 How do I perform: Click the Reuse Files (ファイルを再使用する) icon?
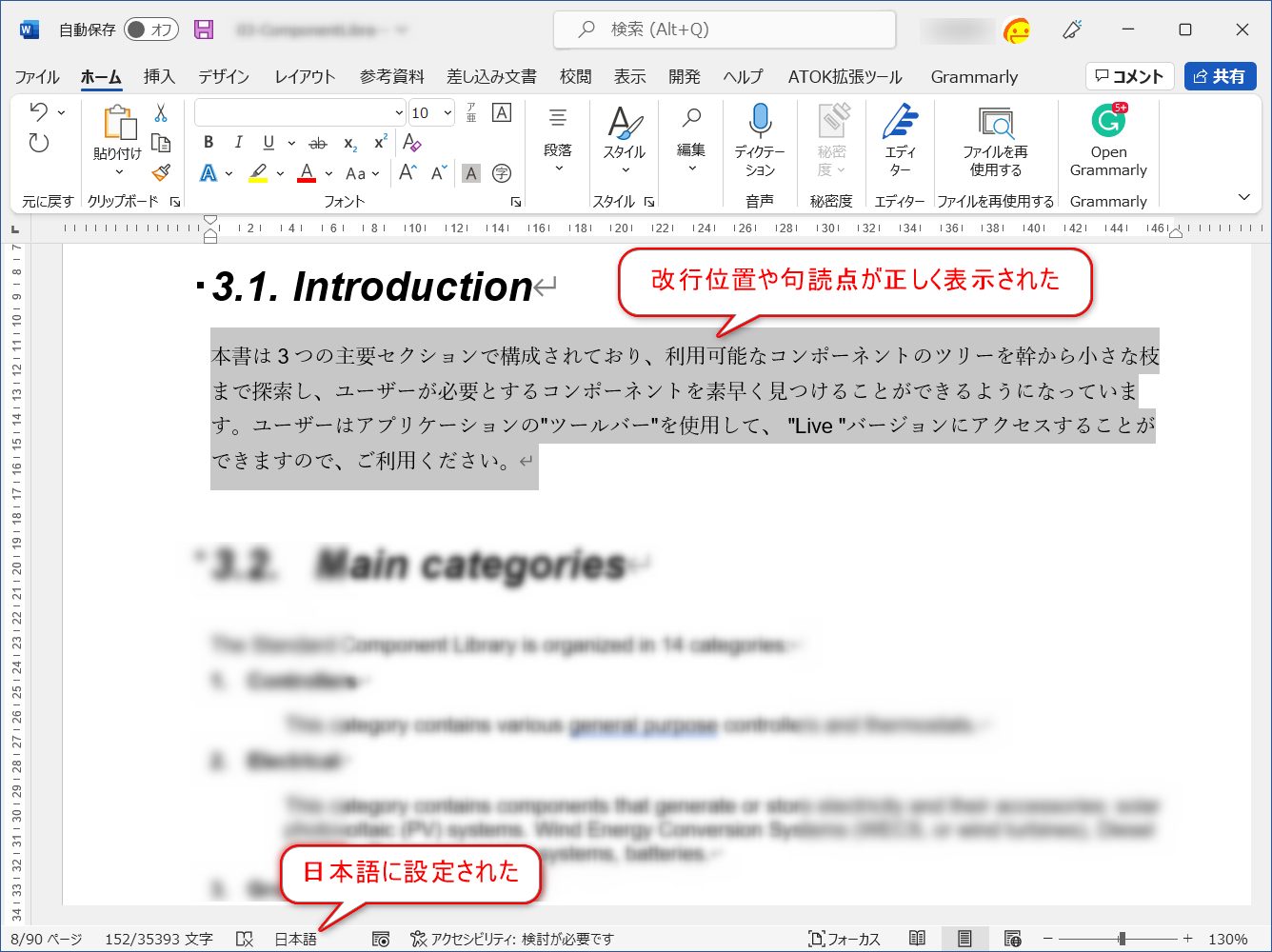(x=996, y=124)
